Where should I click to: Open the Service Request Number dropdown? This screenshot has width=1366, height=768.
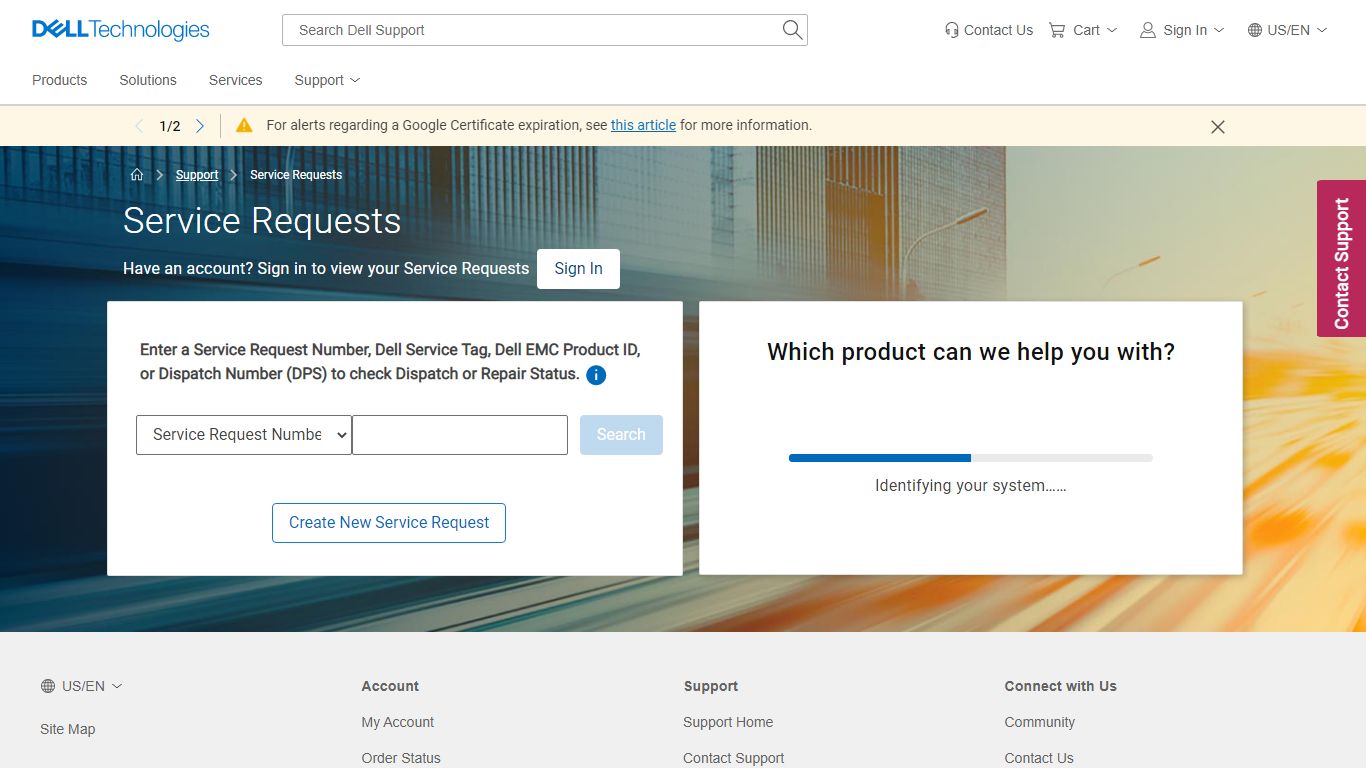(244, 435)
